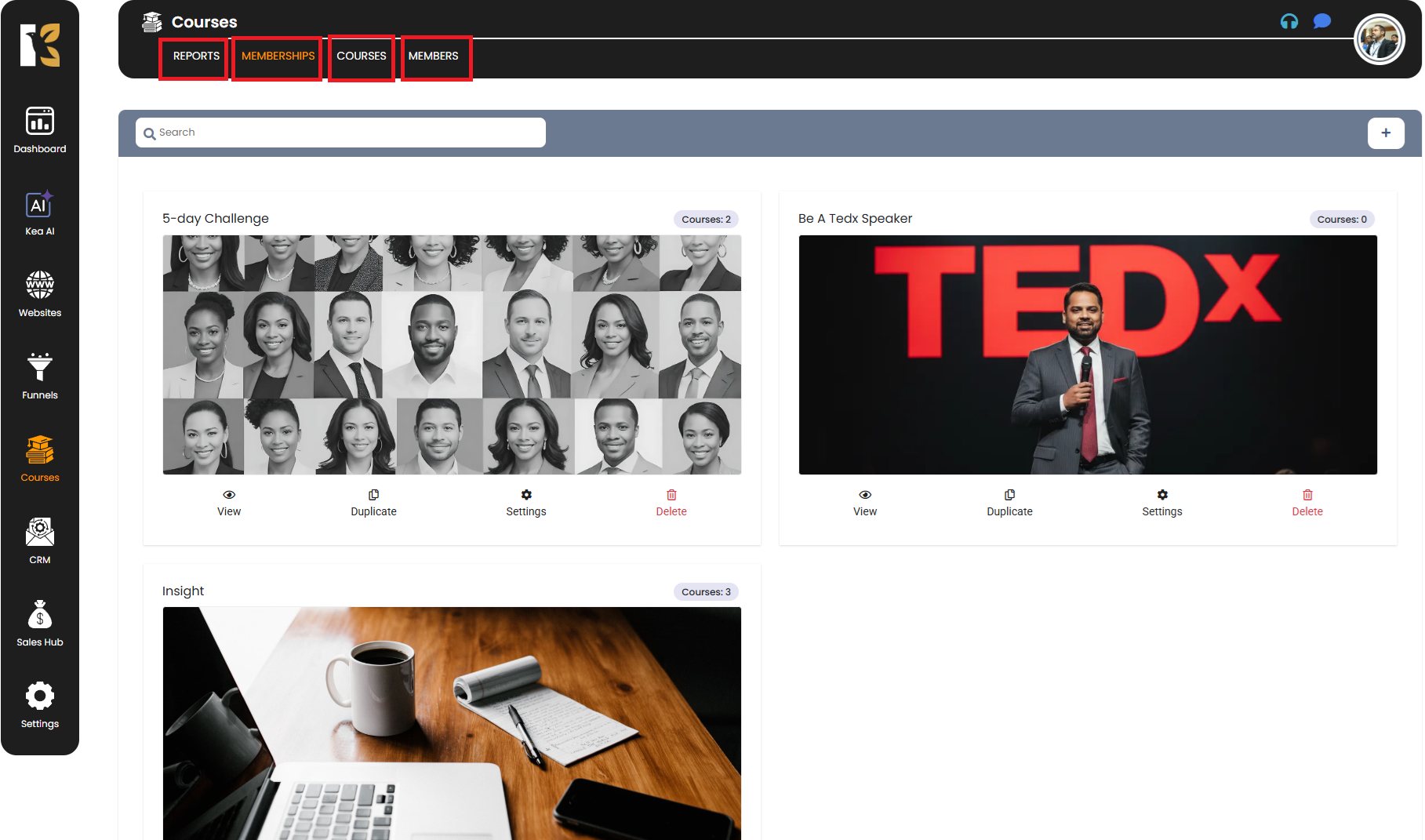Switch to the Reports tab
This screenshot has width=1425, height=840.
click(x=196, y=56)
